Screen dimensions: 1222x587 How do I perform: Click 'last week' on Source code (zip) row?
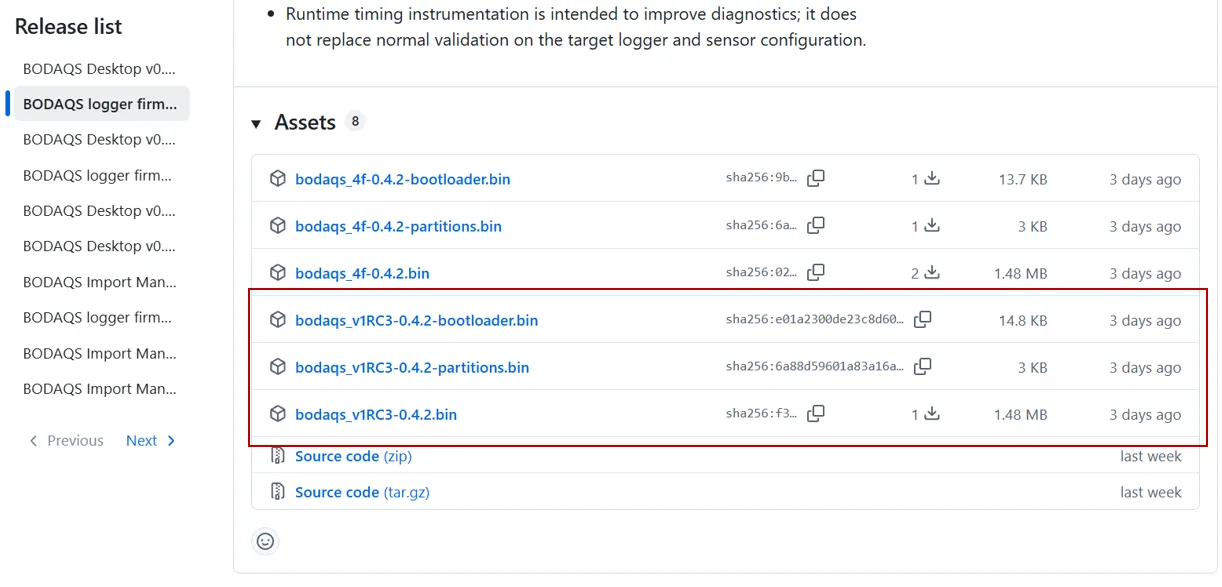[x=1151, y=456]
